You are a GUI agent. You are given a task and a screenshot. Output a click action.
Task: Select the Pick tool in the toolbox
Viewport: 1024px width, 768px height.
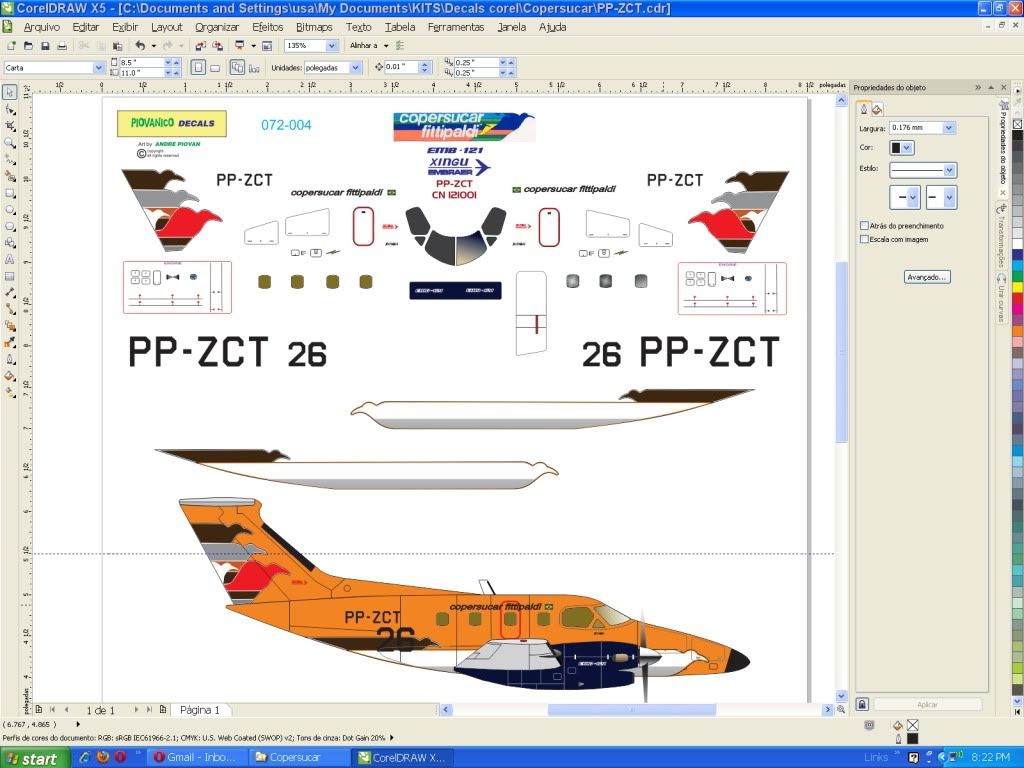(x=9, y=92)
